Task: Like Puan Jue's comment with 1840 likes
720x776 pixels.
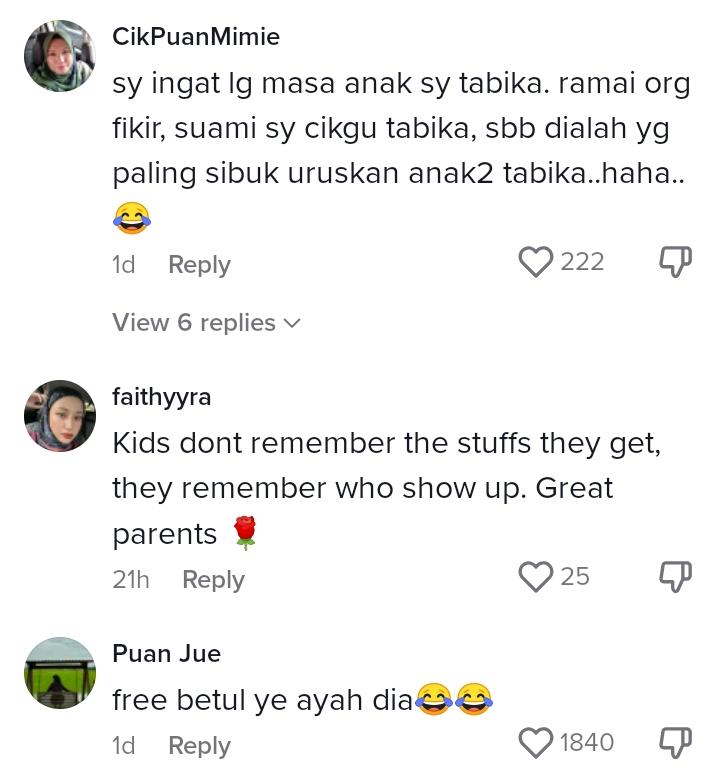Action: click(535, 743)
